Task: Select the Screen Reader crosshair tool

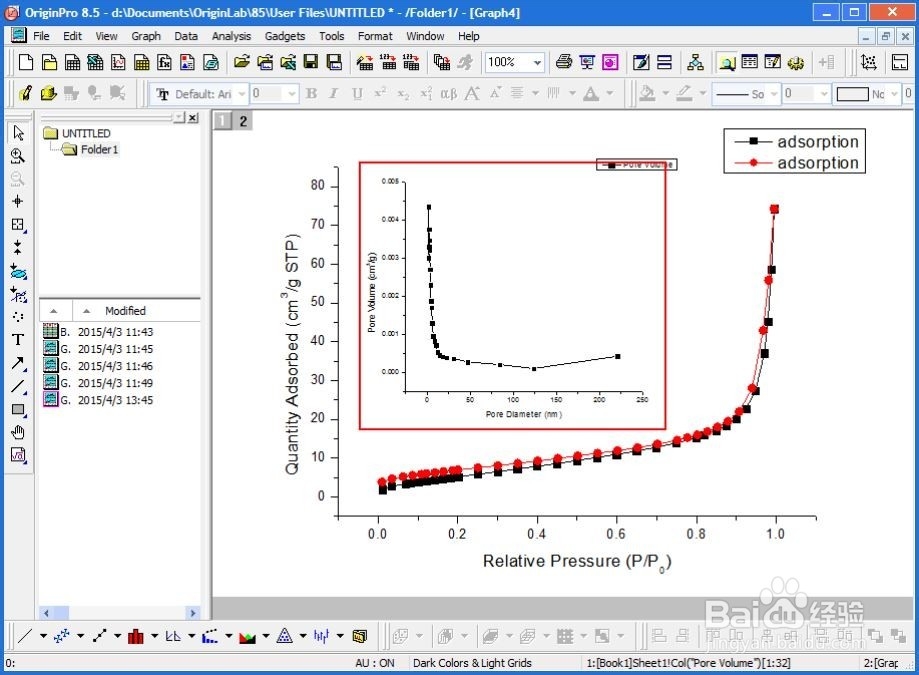Action: pyautogui.click(x=18, y=202)
